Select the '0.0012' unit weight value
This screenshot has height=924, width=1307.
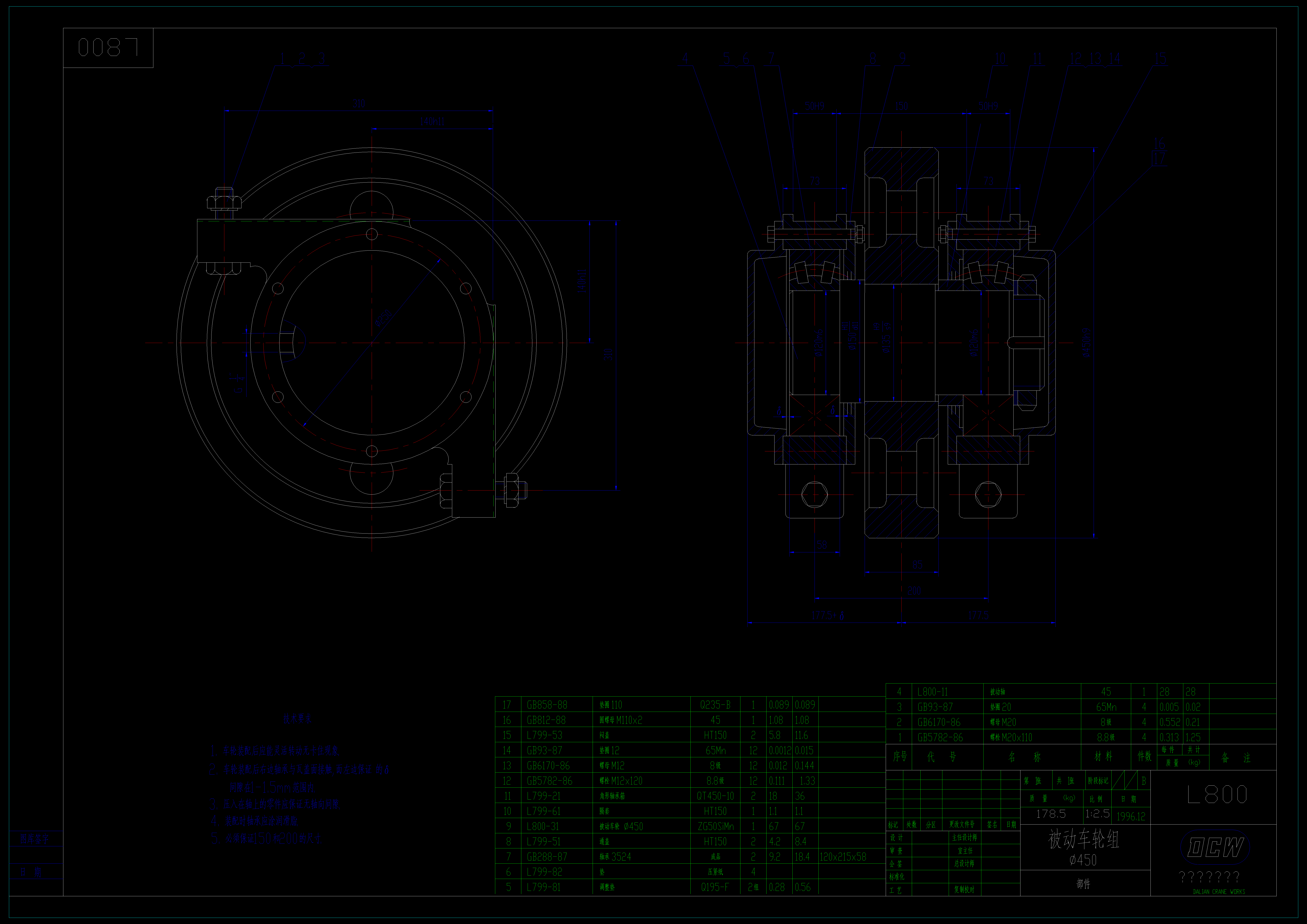(x=780, y=750)
